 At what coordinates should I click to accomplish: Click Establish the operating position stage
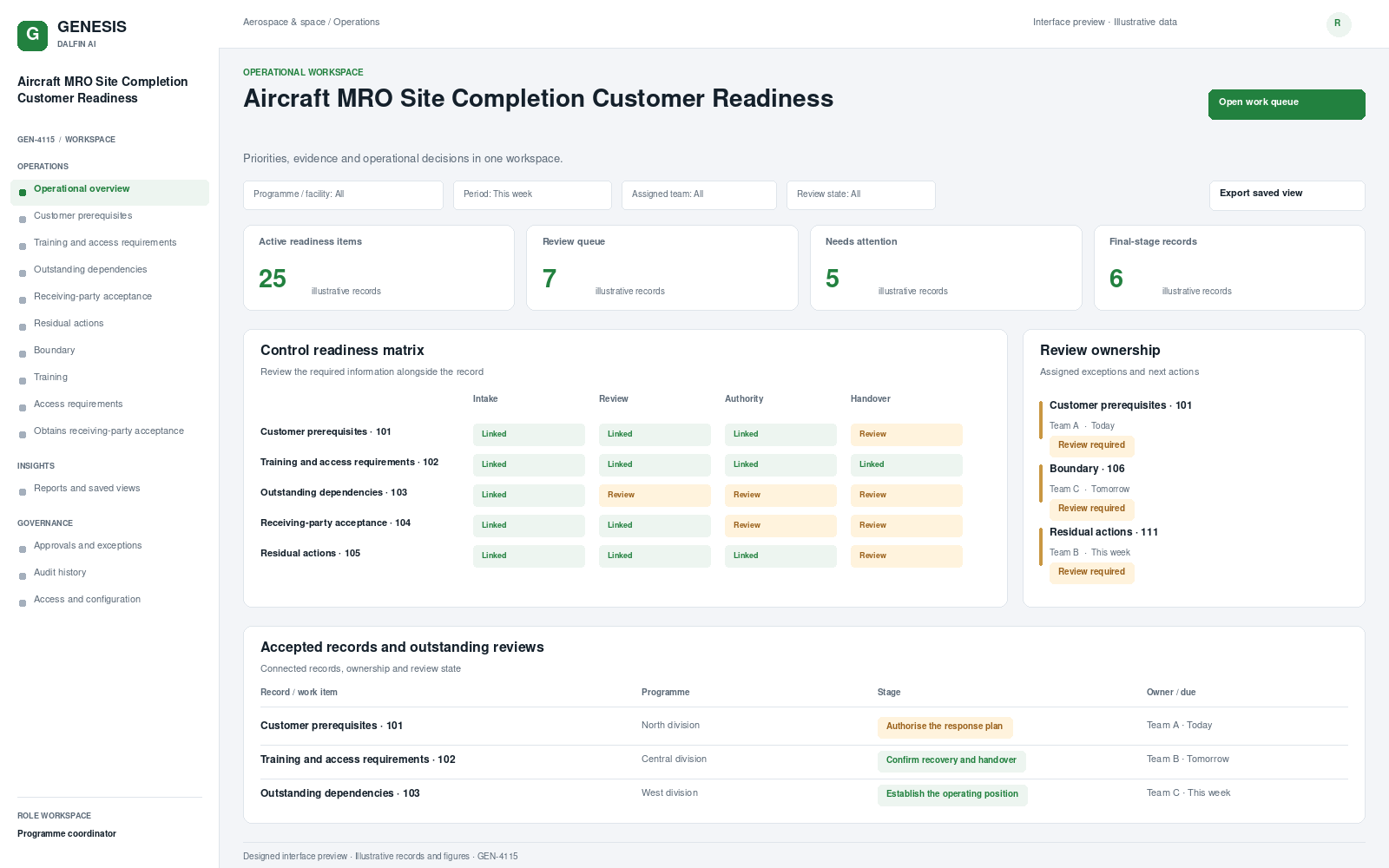coord(952,795)
